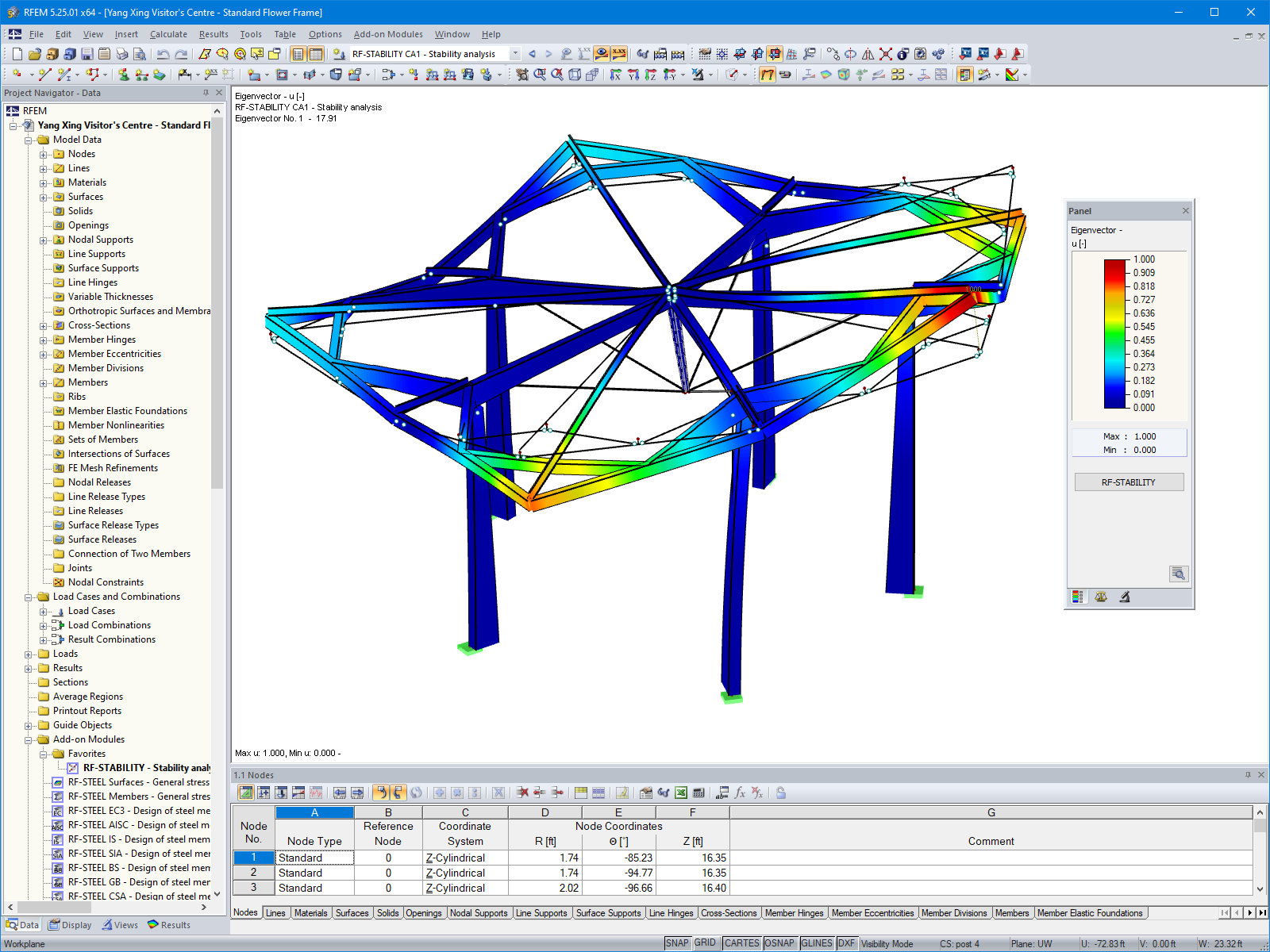This screenshot has width=1270, height=952.
Task: Toggle result values x.xx icon in toolbar
Action: coord(619,54)
